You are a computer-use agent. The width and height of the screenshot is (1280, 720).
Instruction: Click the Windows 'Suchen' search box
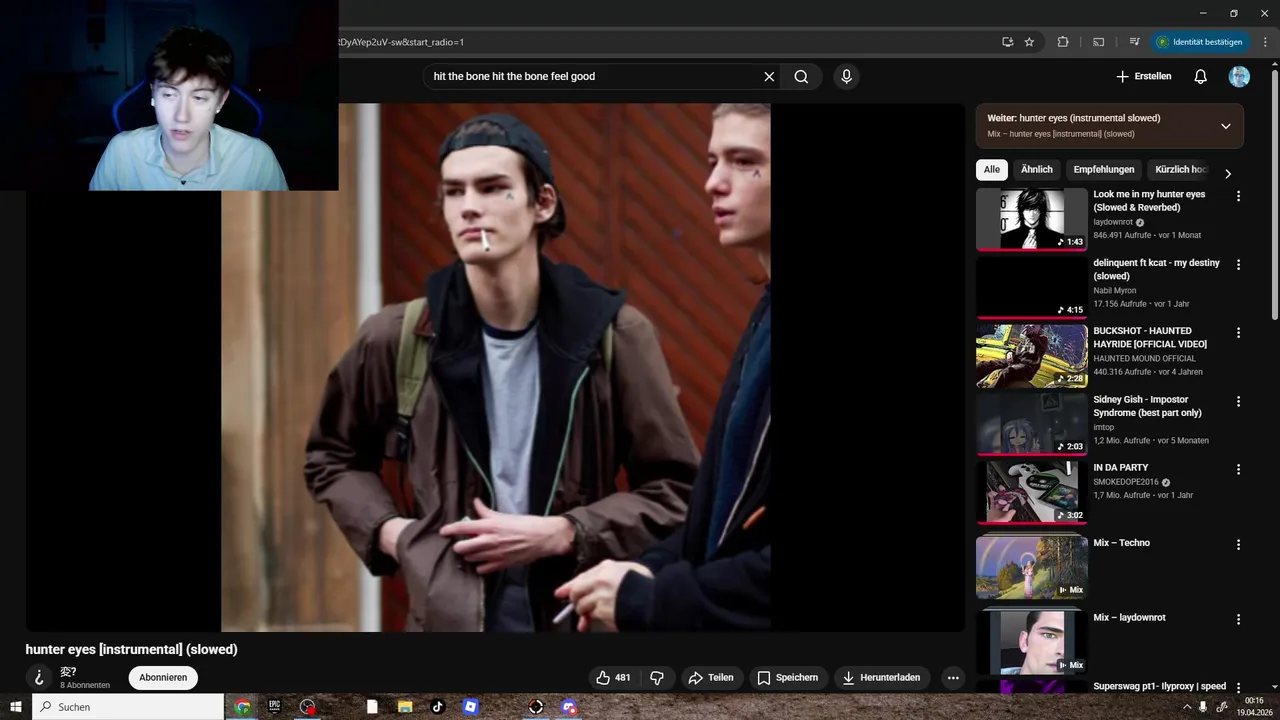pyautogui.click(x=128, y=707)
